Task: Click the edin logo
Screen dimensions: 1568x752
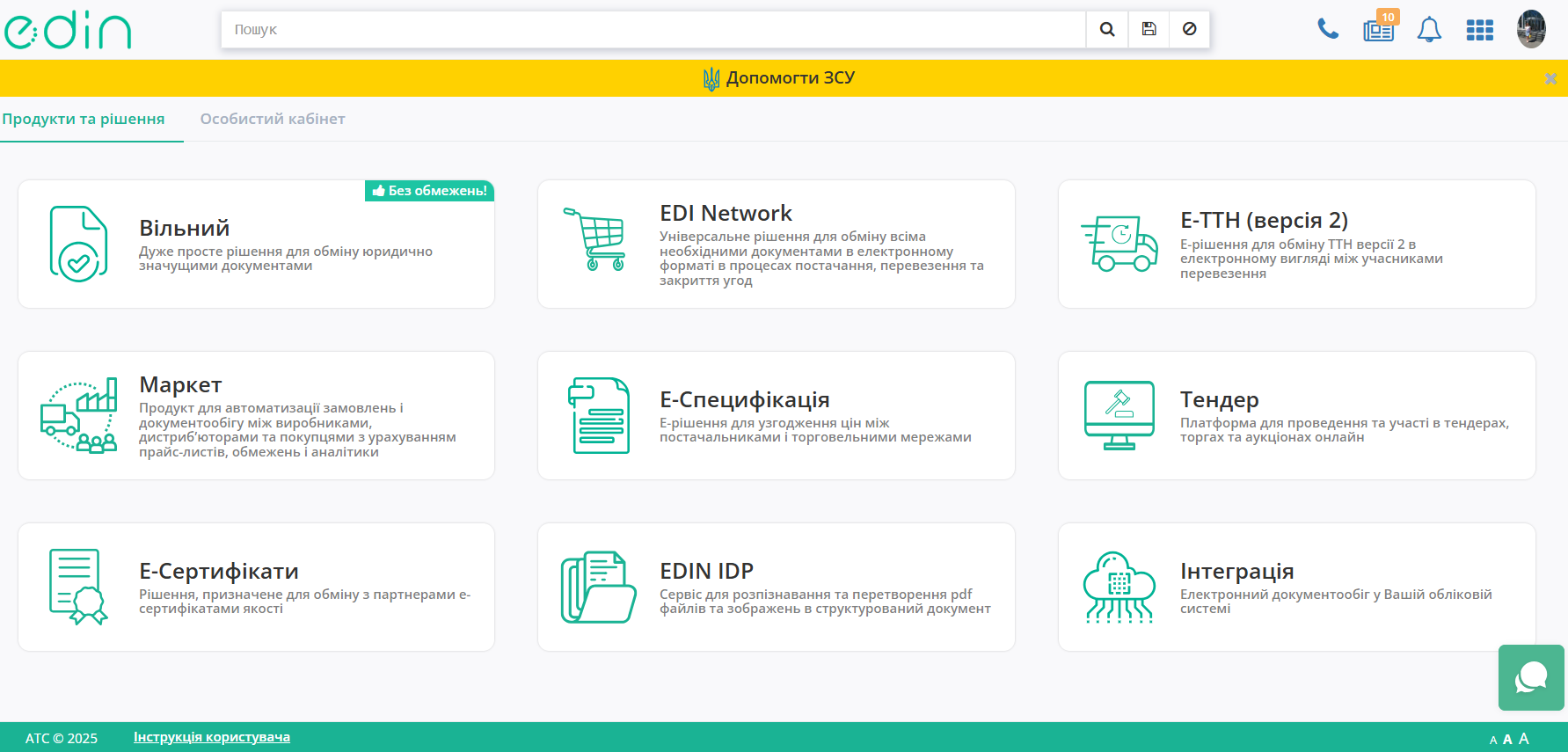Action: click(x=68, y=30)
